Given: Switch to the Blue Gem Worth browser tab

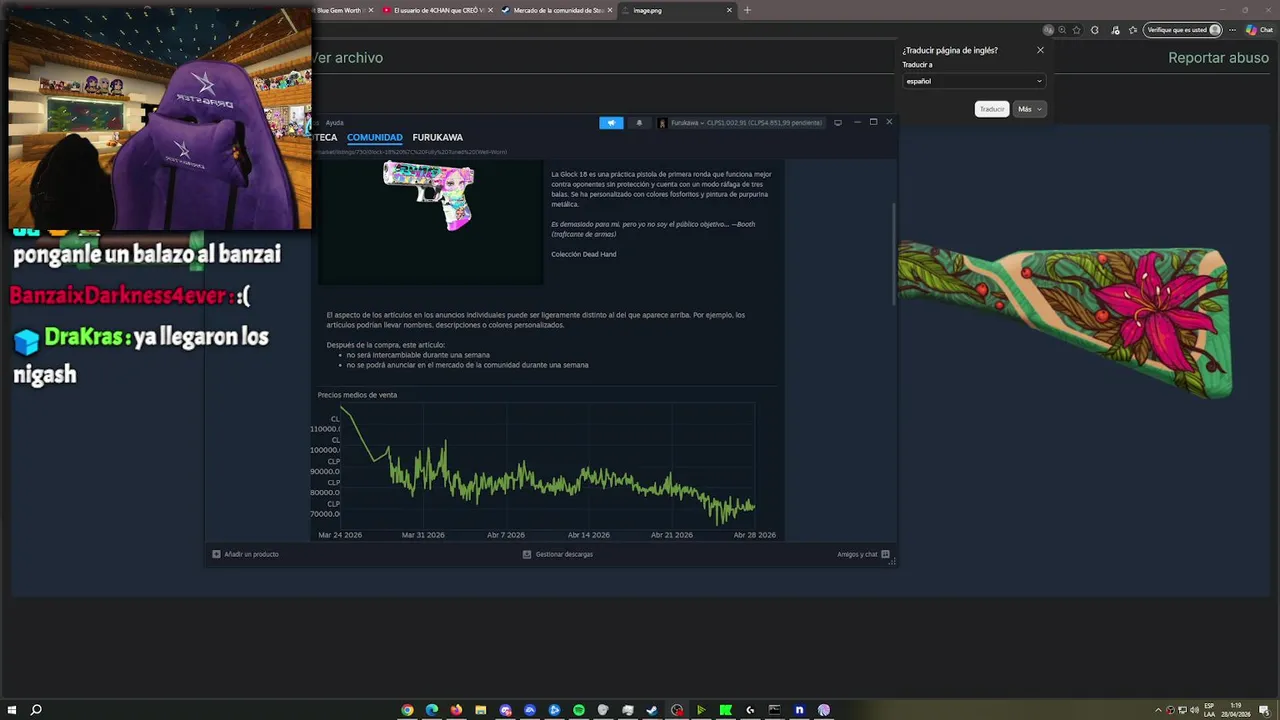Looking at the screenshot, I should [341, 10].
